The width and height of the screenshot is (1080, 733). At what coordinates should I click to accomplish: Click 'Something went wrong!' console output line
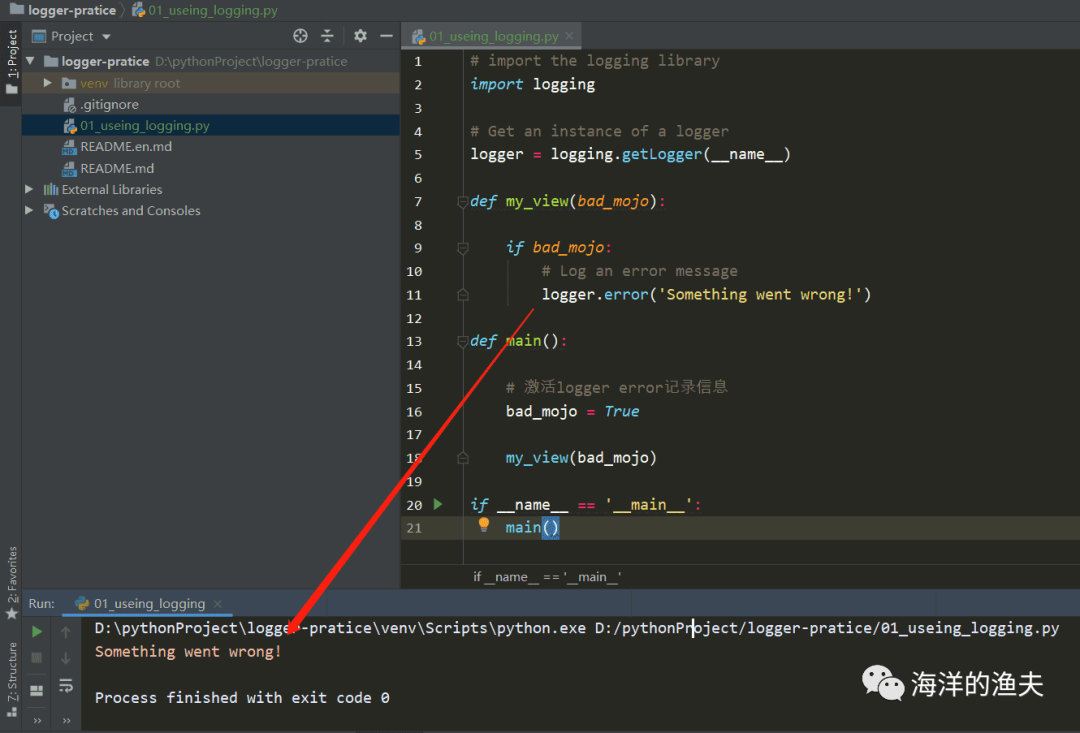pos(188,652)
